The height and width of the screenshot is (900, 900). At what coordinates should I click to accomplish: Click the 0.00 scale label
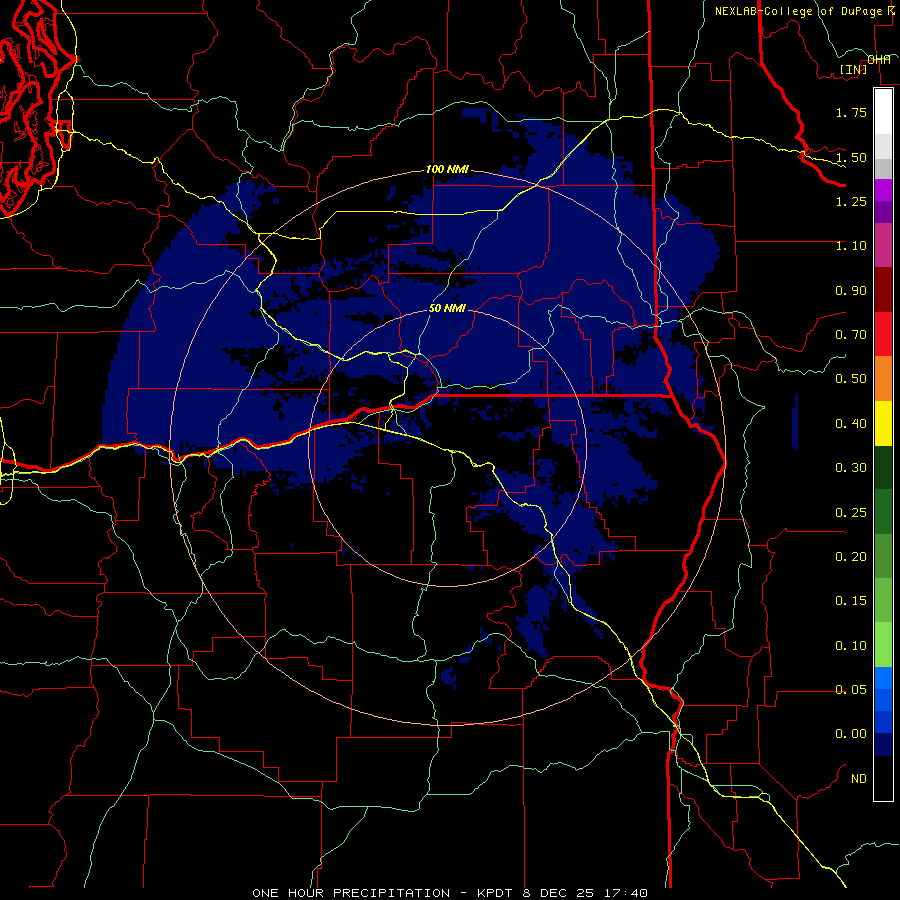851,734
